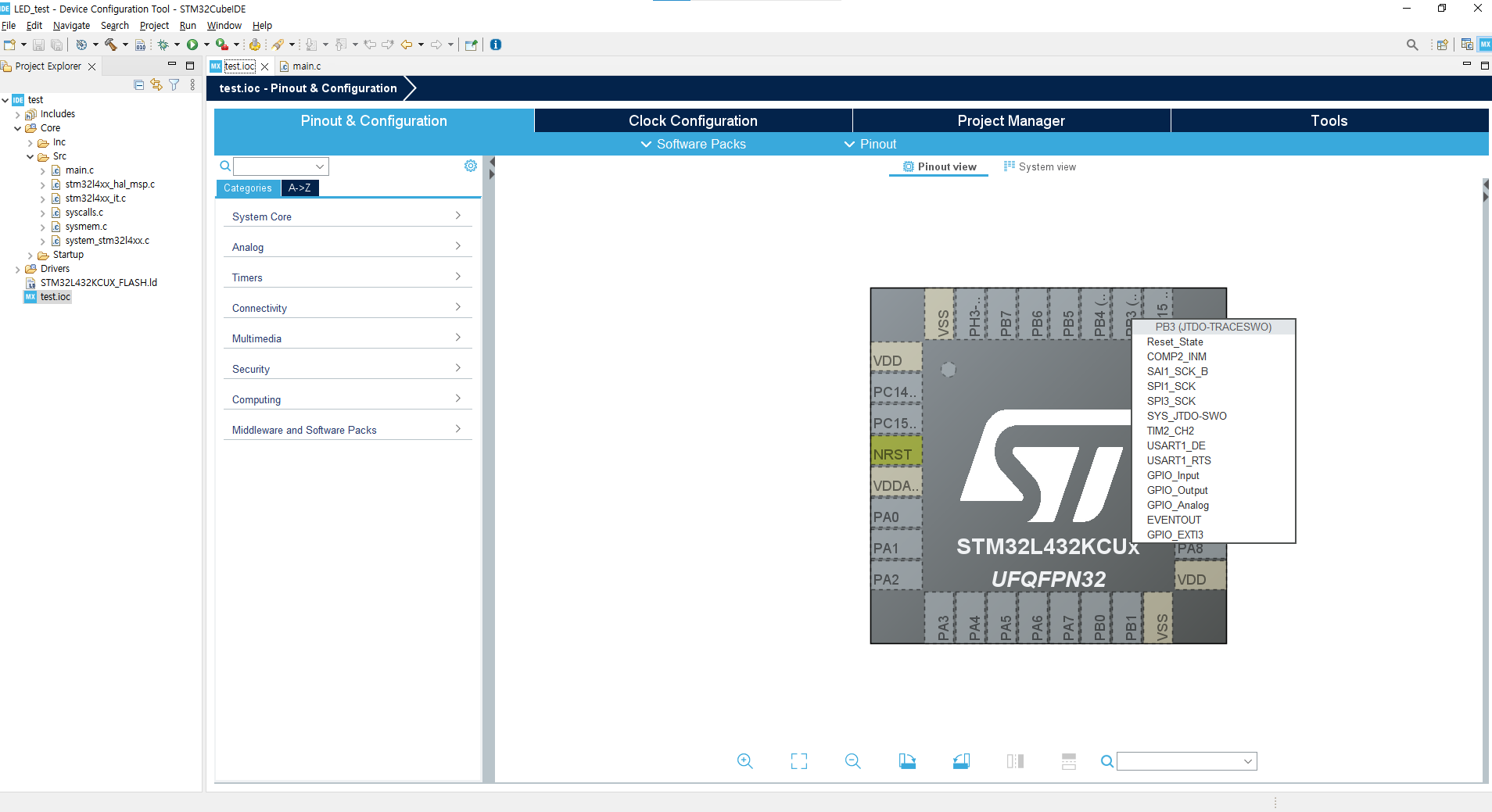The width and height of the screenshot is (1492, 812).
Task: Click the Zoom in icon below the chip
Action: [744, 761]
